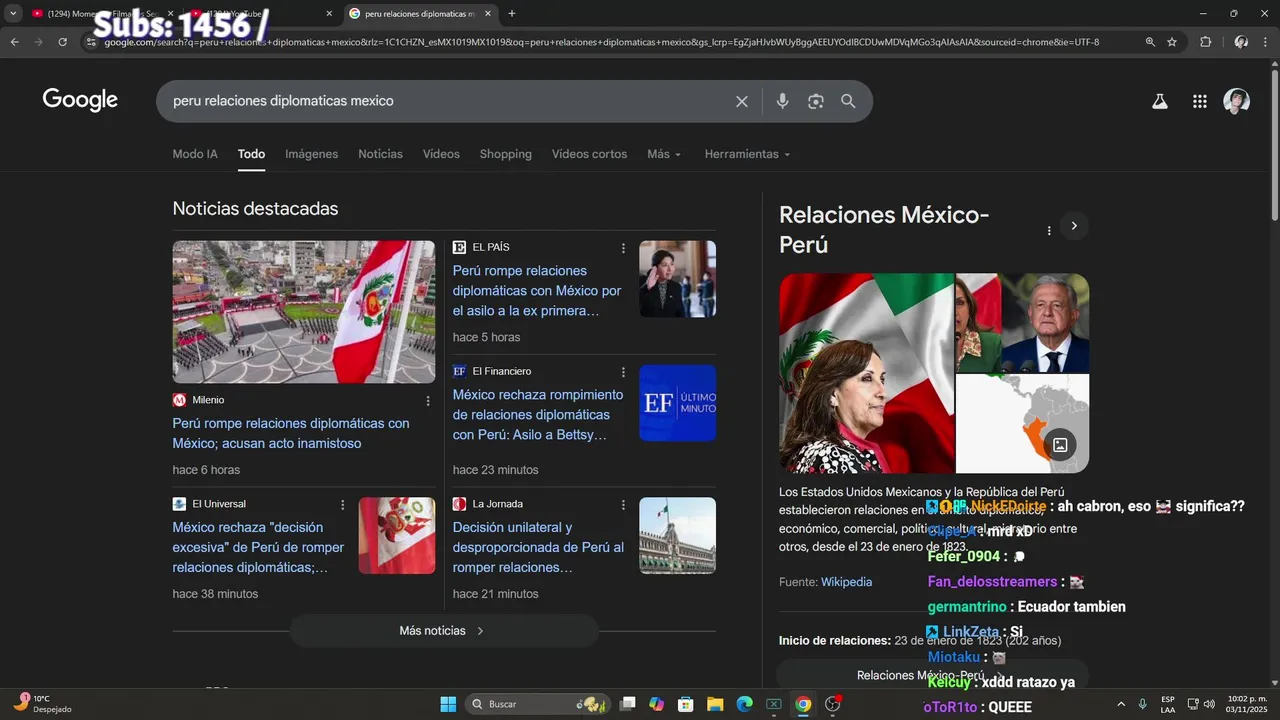Open Microsoft Edge from taskbar

click(744, 704)
